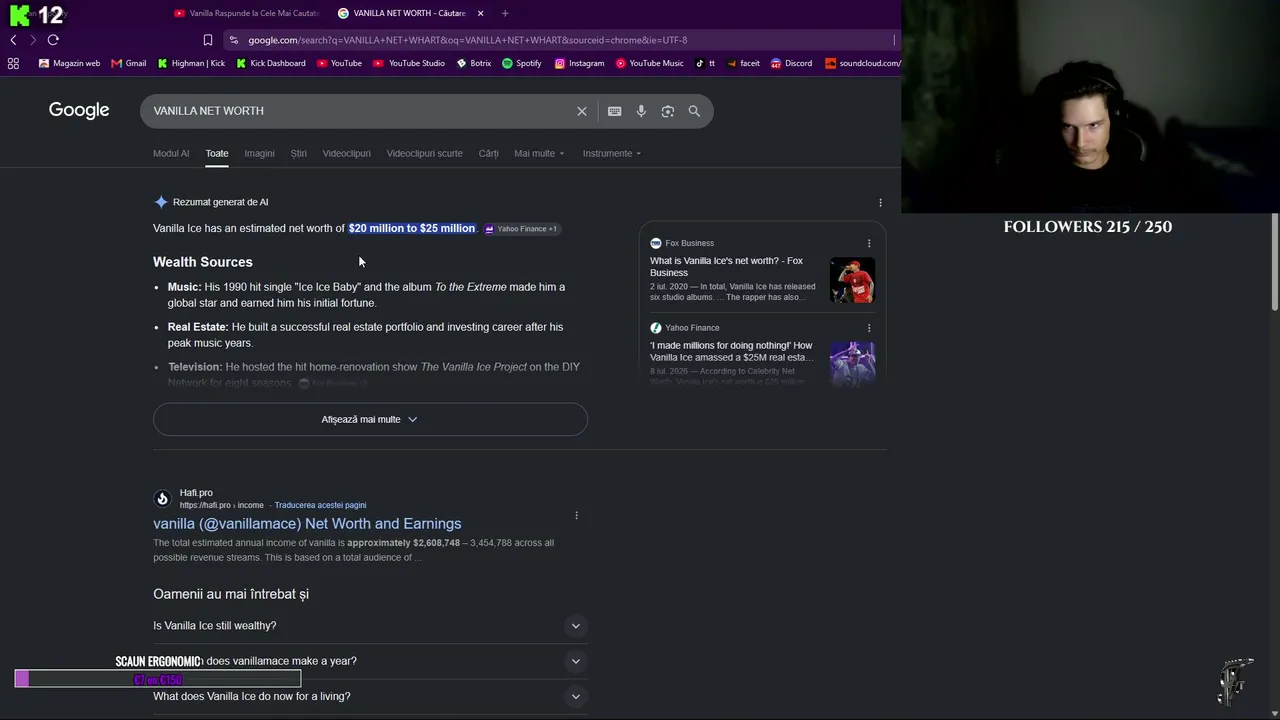Click the page vertical scrollbar
This screenshot has width=1280, height=720.
click(1275, 262)
